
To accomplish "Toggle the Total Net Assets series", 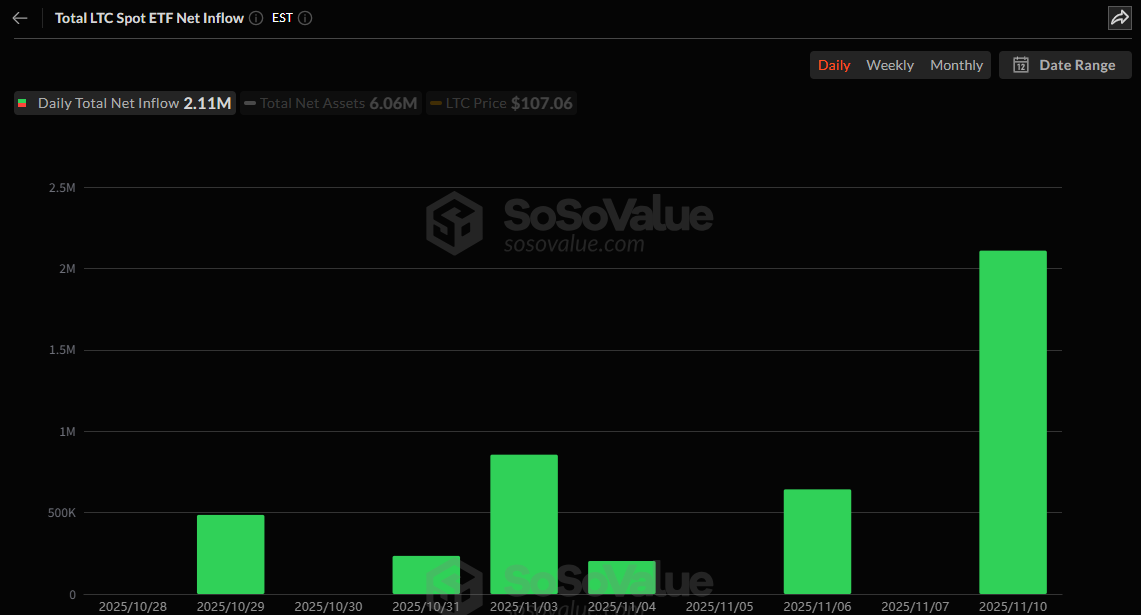I will 330,103.
